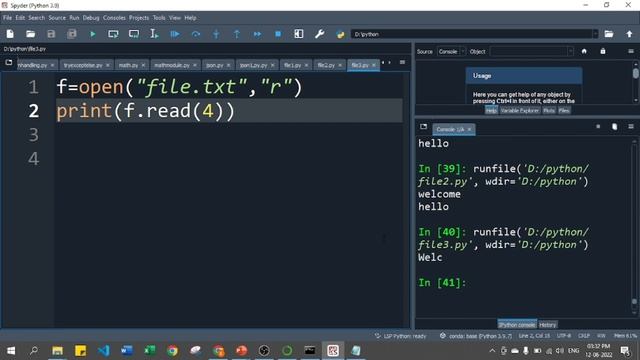
Task: Click Help pane vertical scrollbar
Action: tap(636, 81)
